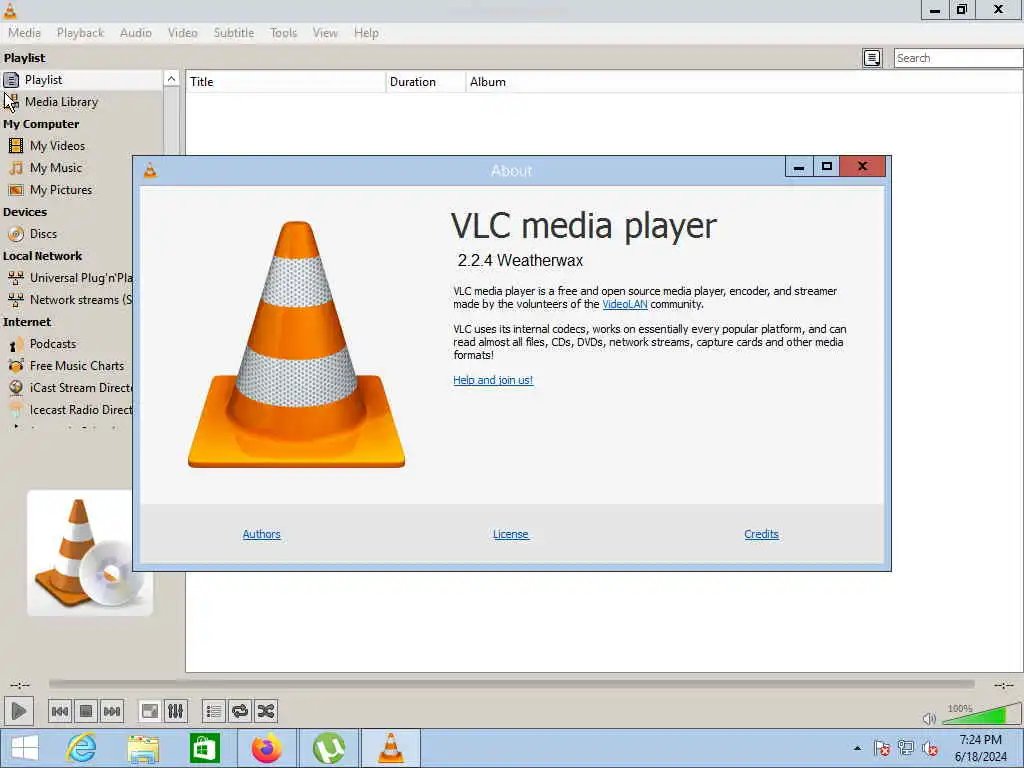
Task: Open the Credits link
Action: tap(761, 534)
